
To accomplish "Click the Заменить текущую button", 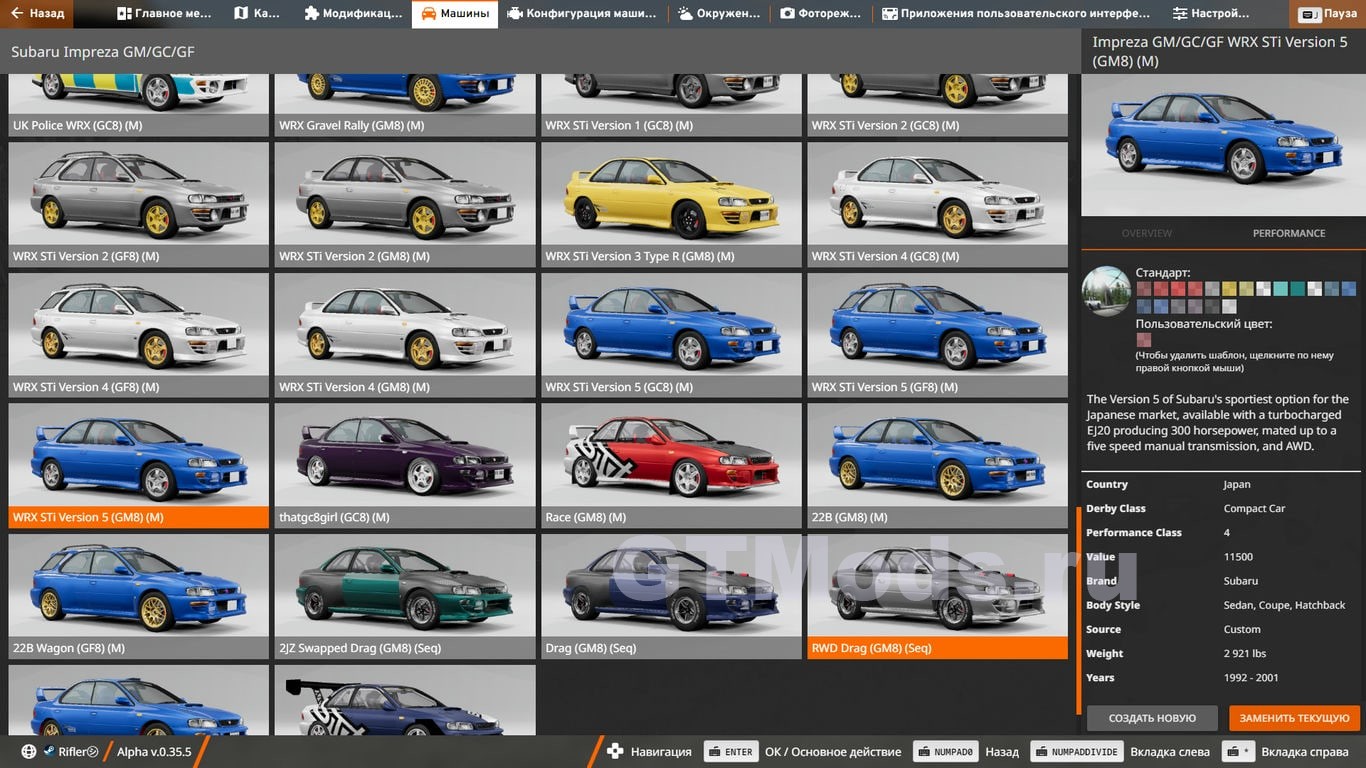I will click(x=1295, y=718).
